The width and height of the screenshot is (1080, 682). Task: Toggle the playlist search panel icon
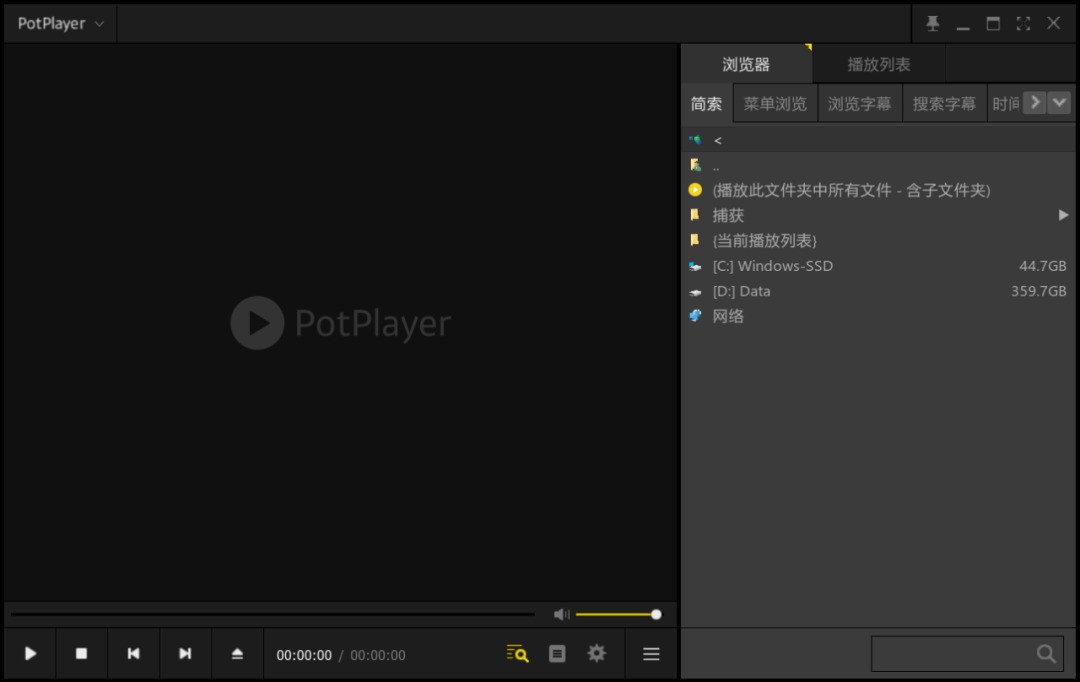[x=517, y=653]
